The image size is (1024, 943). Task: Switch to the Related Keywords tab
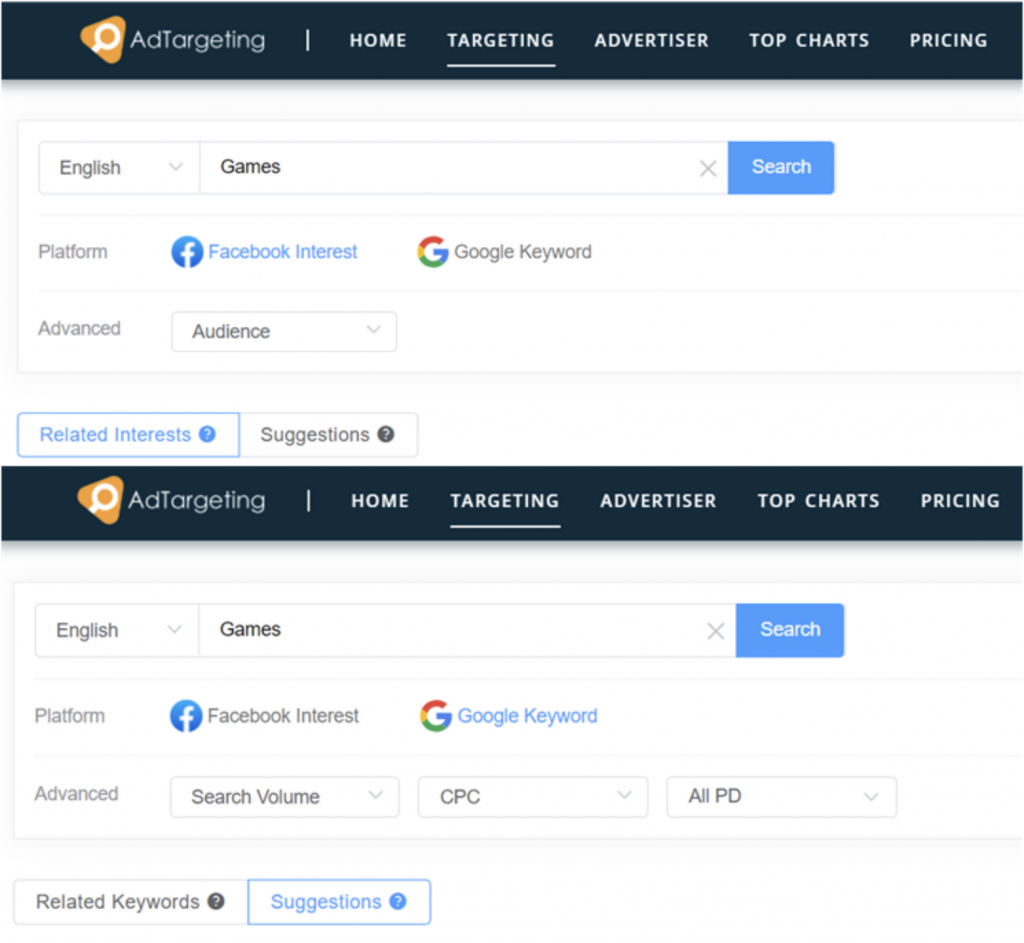point(131,902)
